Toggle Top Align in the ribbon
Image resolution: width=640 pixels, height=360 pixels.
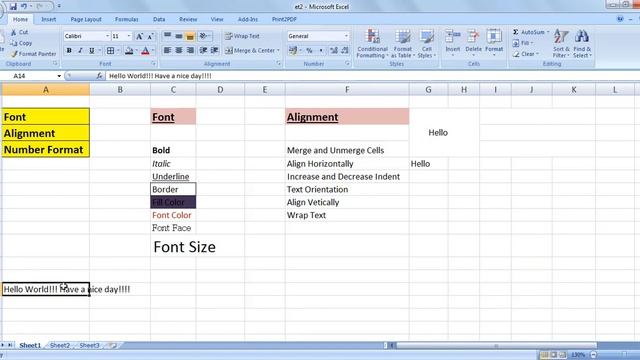tap(167, 36)
